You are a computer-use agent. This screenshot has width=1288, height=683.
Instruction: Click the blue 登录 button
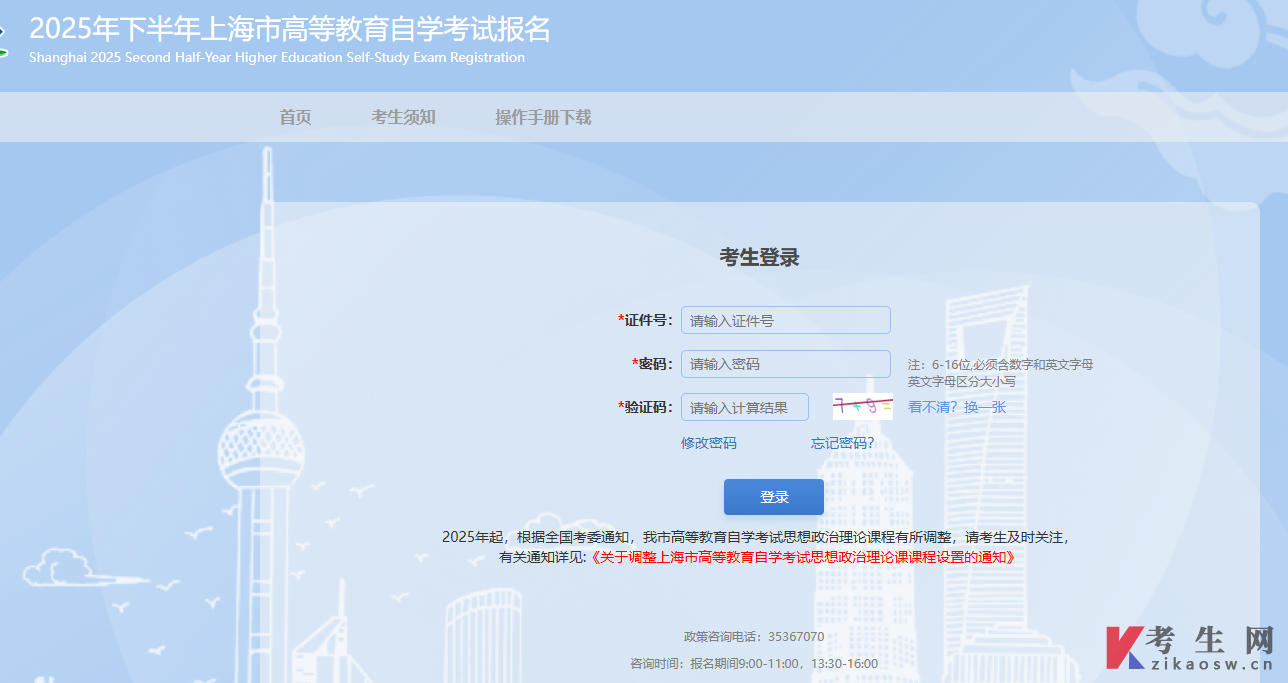[774, 497]
